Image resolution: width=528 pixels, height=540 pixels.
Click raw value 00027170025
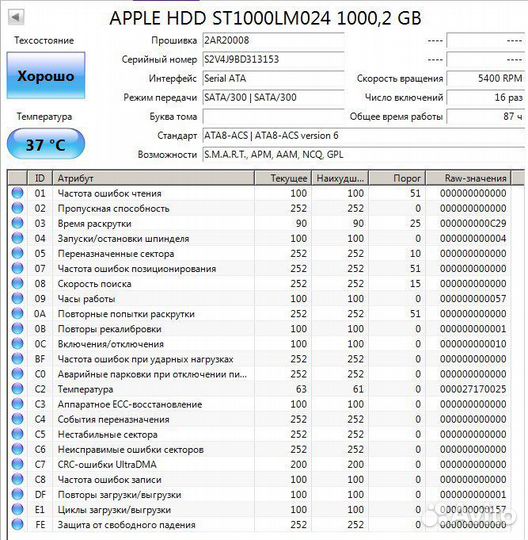click(x=473, y=389)
